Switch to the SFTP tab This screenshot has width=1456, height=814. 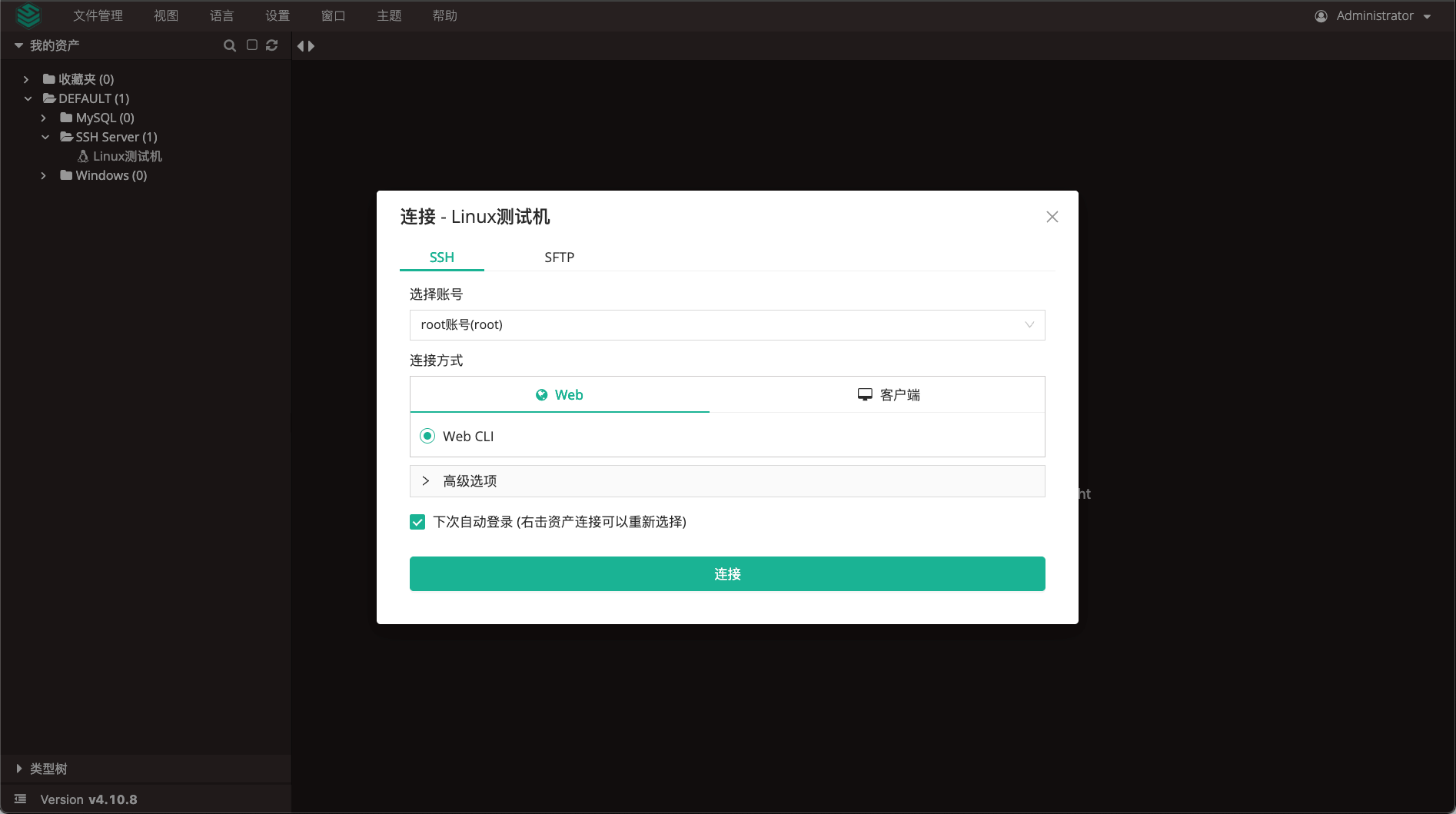[559, 257]
